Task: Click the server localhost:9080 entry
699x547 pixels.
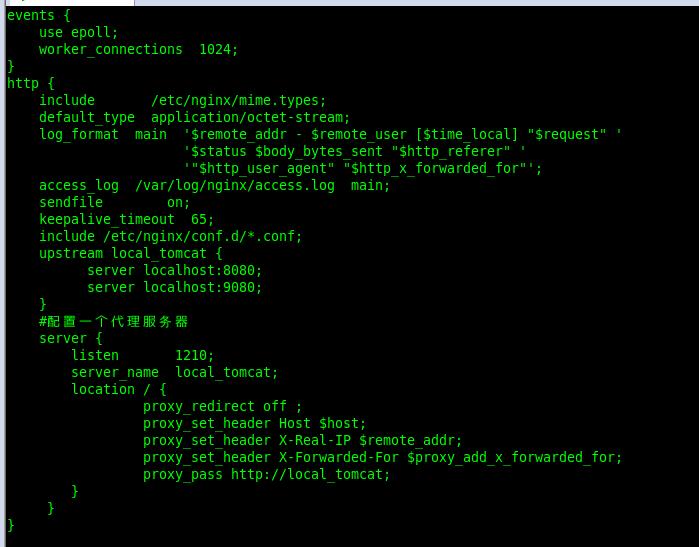Action: [x=174, y=287]
